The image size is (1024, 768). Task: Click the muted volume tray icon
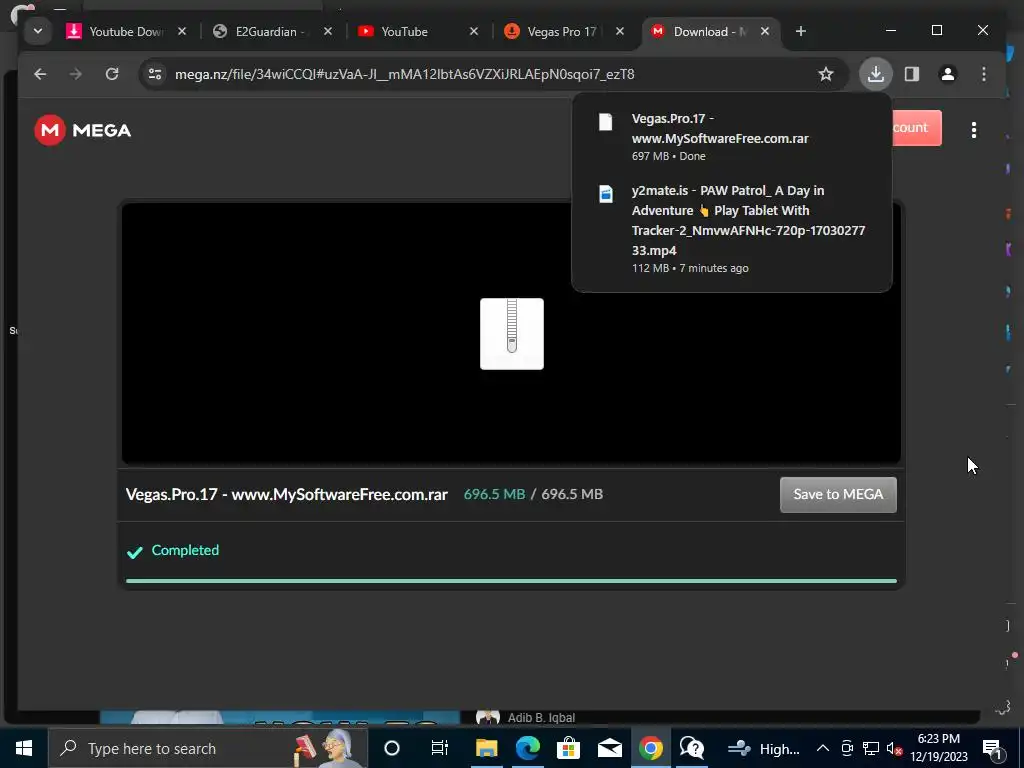(895, 748)
